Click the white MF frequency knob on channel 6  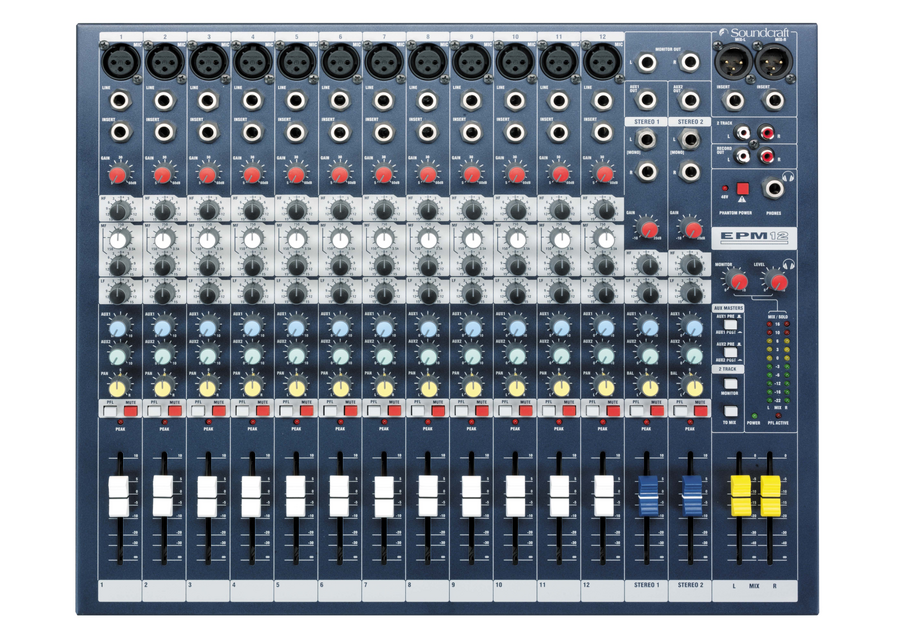[339, 241]
